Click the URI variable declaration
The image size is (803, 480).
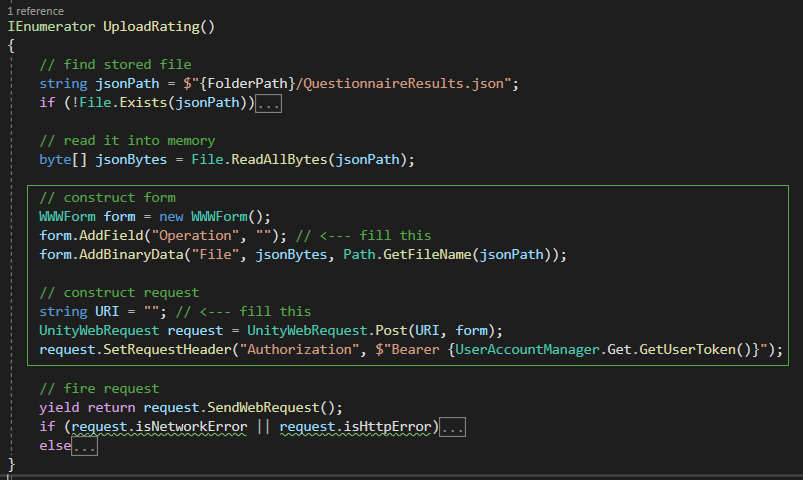107,311
